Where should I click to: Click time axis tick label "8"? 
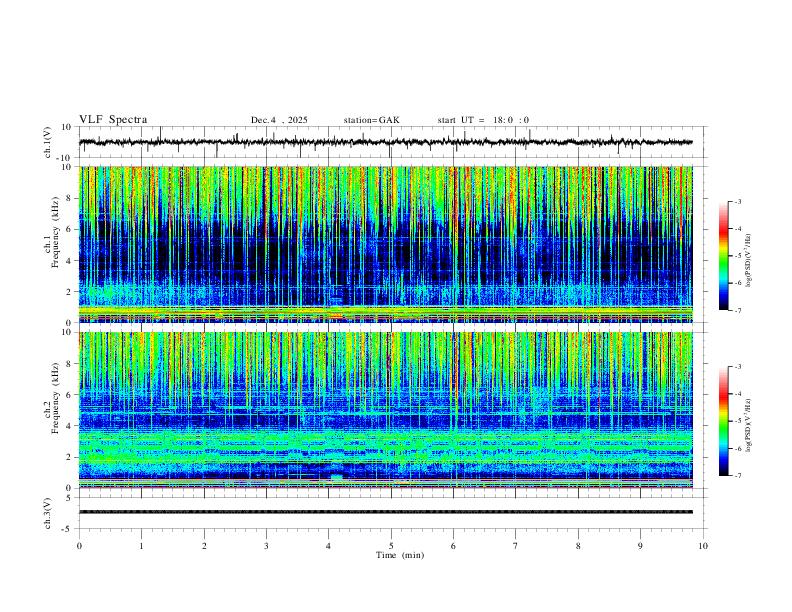[578, 546]
